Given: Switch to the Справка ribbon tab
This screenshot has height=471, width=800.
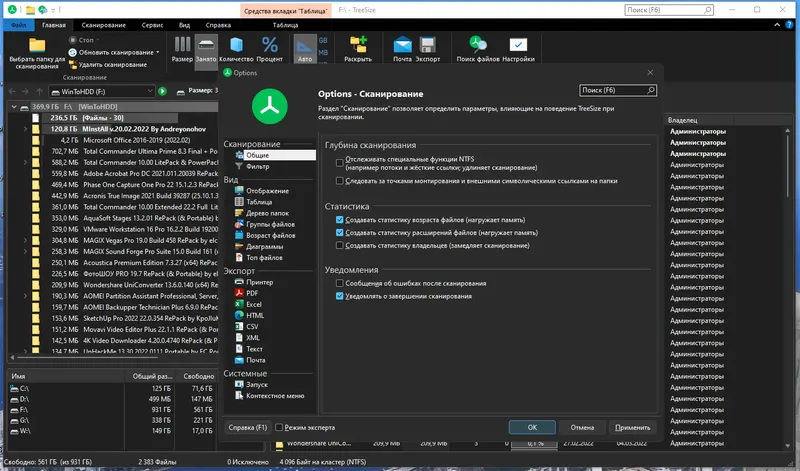Looking at the screenshot, I should pyautogui.click(x=218, y=25).
